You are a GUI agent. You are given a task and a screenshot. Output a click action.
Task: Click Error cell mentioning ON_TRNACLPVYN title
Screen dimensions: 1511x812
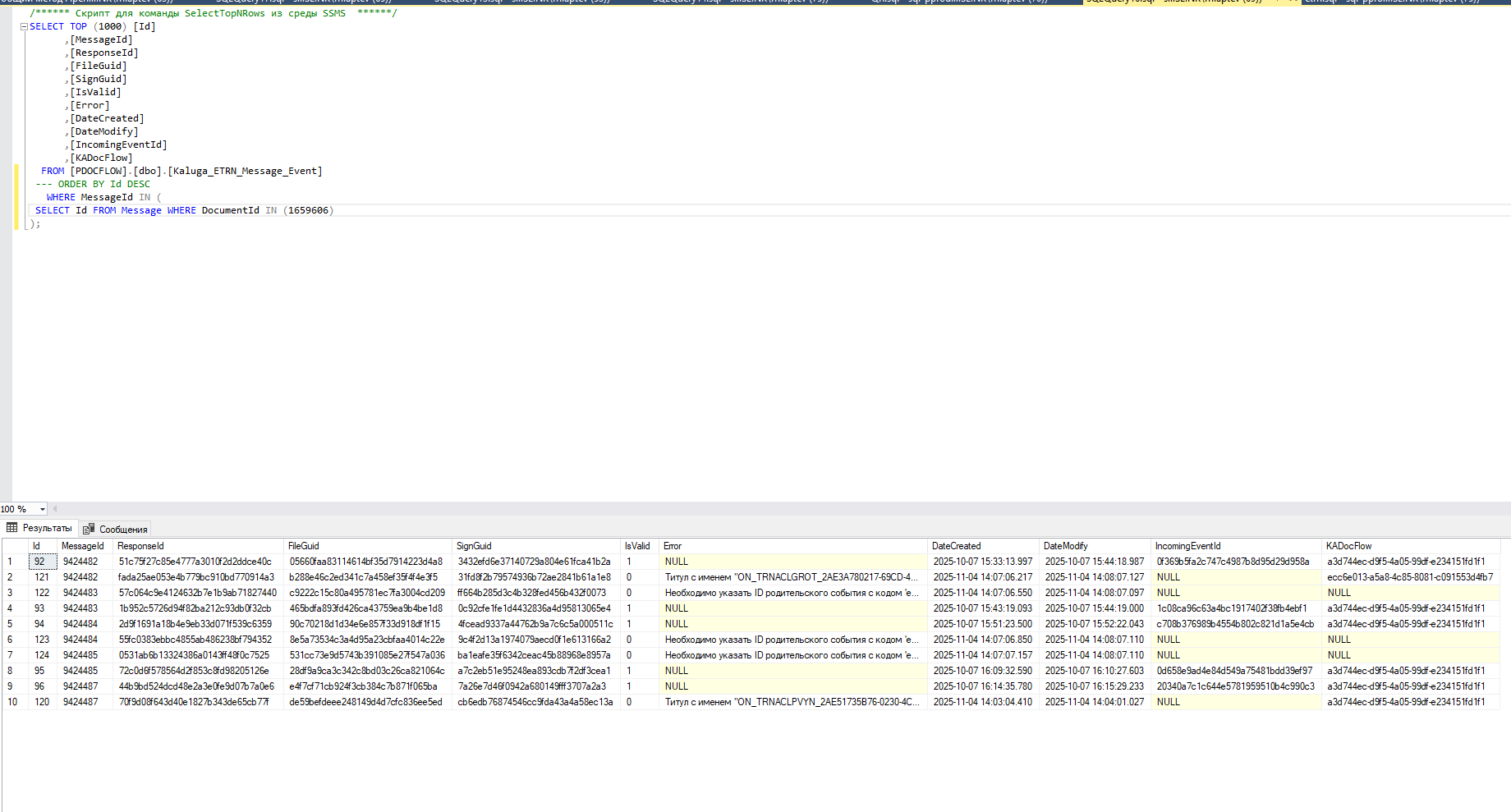point(793,702)
